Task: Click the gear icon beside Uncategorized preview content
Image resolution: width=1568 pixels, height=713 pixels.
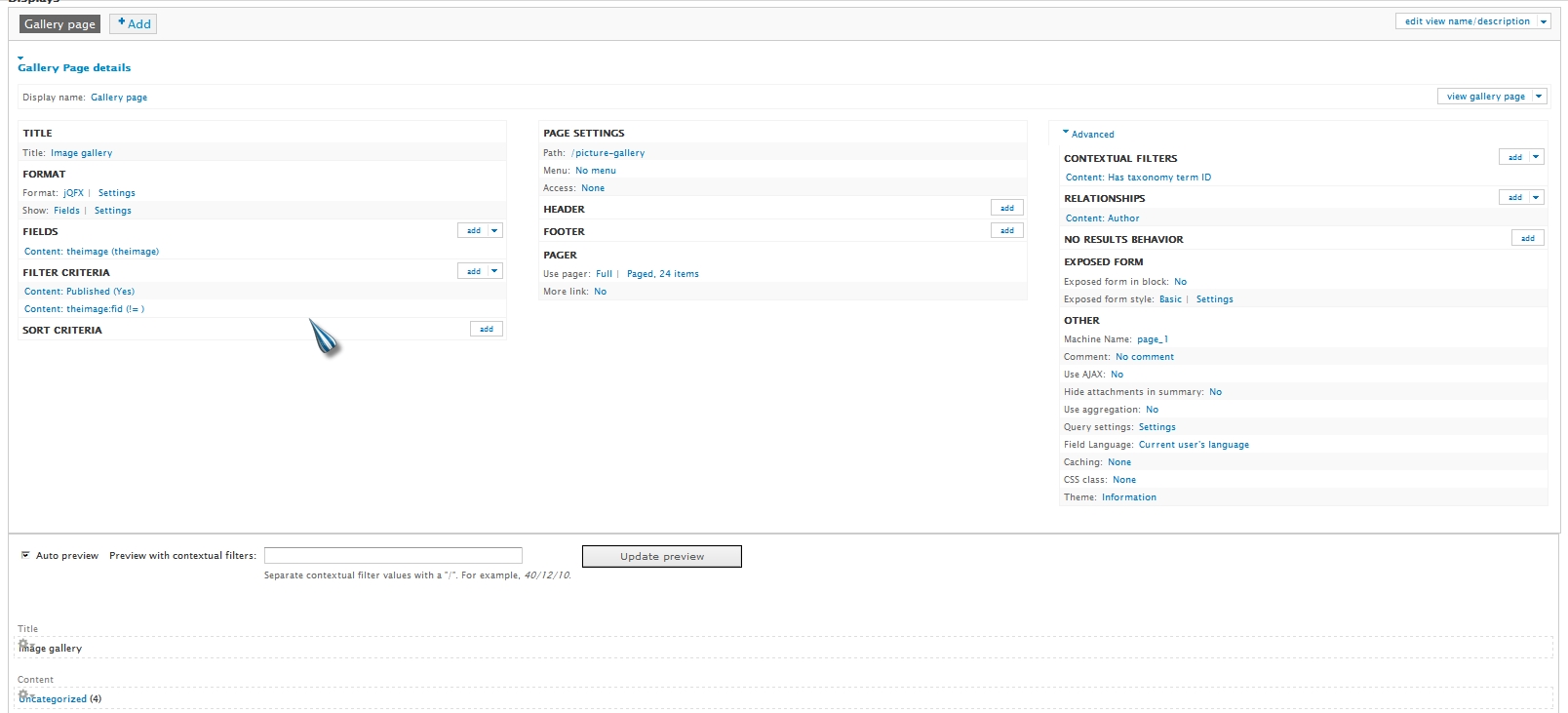Action: 23,694
